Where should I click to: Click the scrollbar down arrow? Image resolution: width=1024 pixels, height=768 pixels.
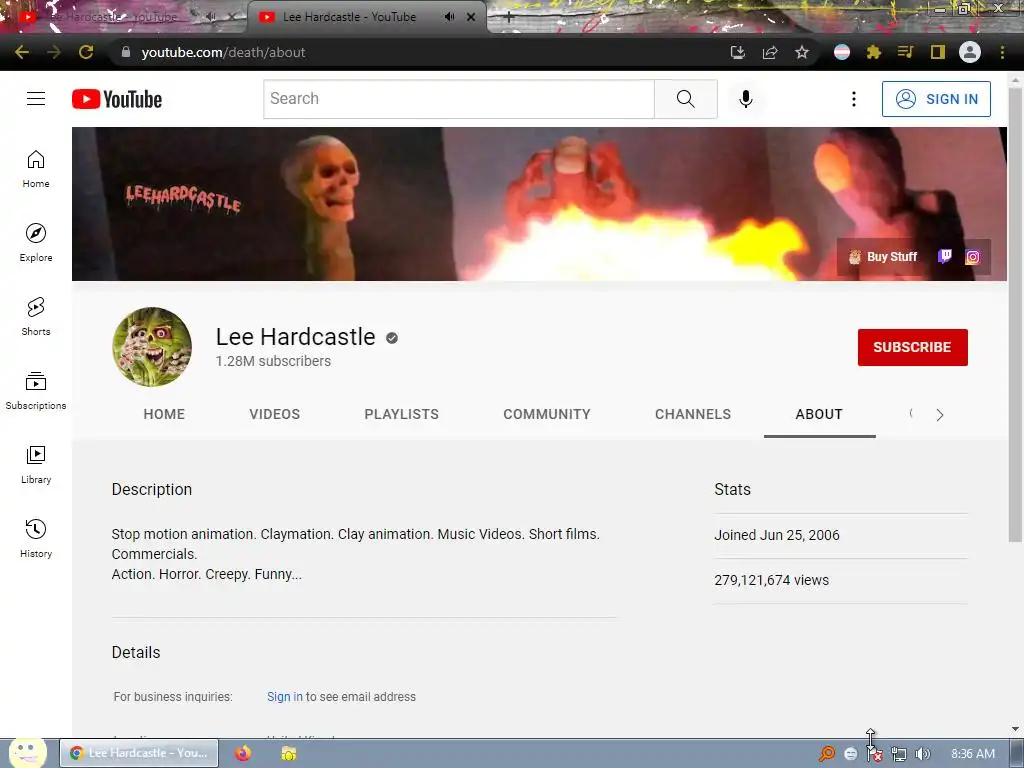[1015, 729]
